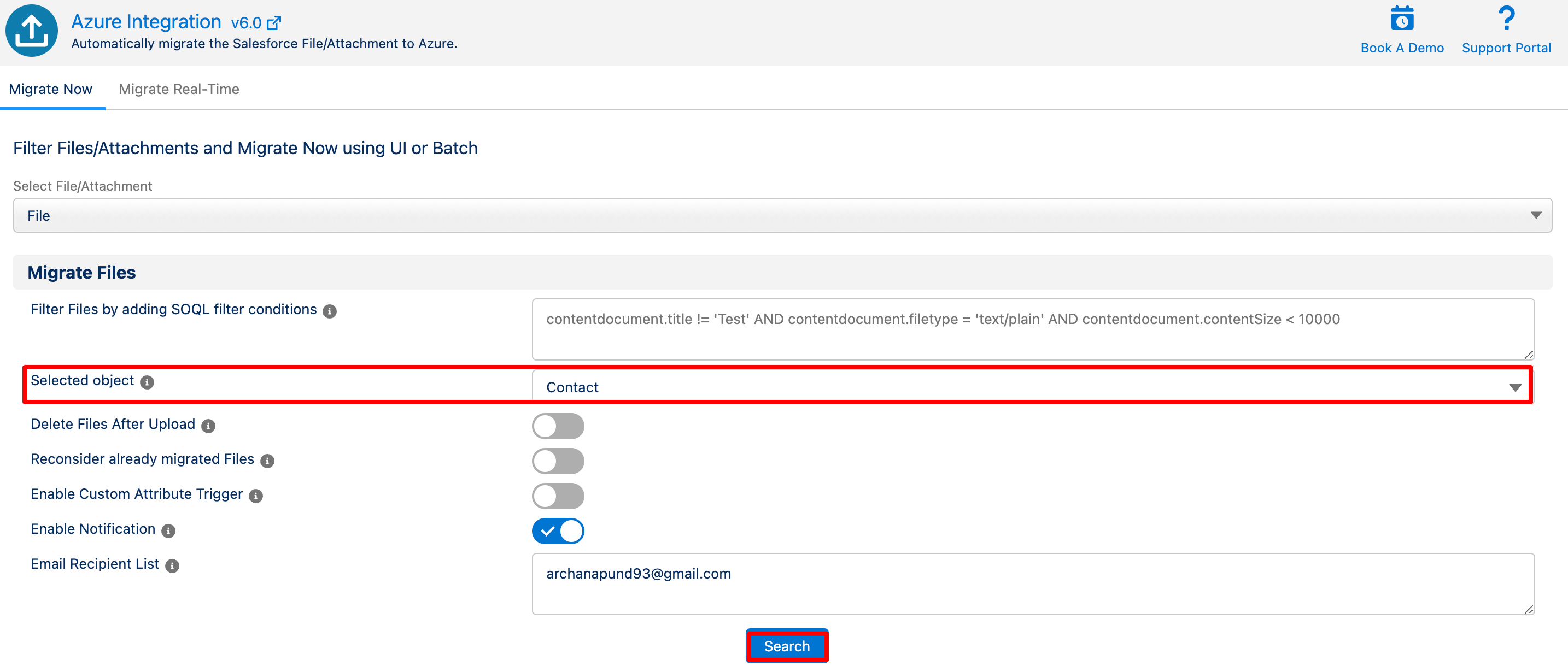Viewport: 1568px width, 672px height.
Task: Click the info icon beside SOQL filter conditions
Action: pyautogui.click(x=329, y=311)
